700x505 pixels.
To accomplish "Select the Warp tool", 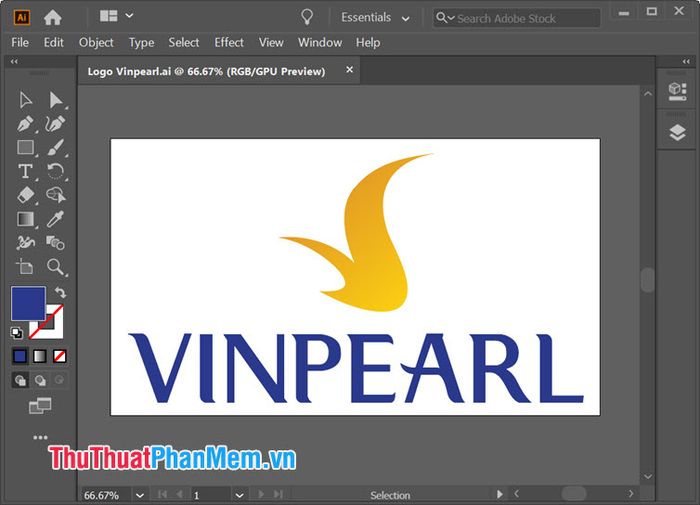I will coord(25,243).
